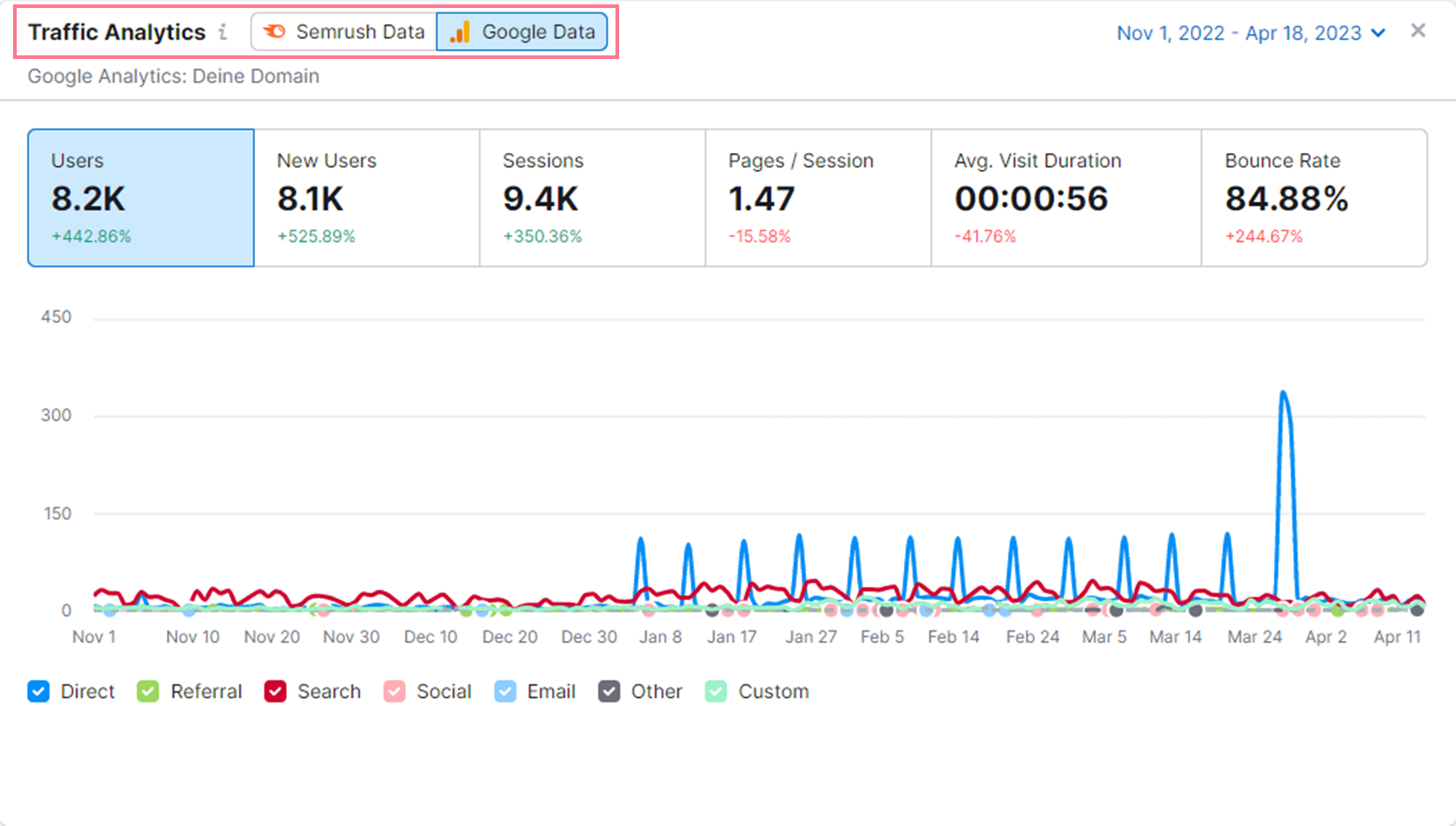Screen dimensions: 1456x826
Task: Select the Avg. Visit Duration metric card
Action: [x=1066, y=198]
